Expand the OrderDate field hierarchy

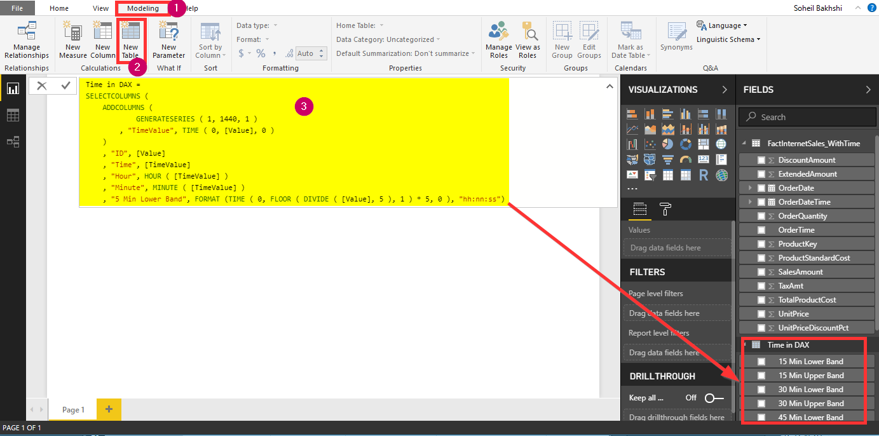point(750,188)
